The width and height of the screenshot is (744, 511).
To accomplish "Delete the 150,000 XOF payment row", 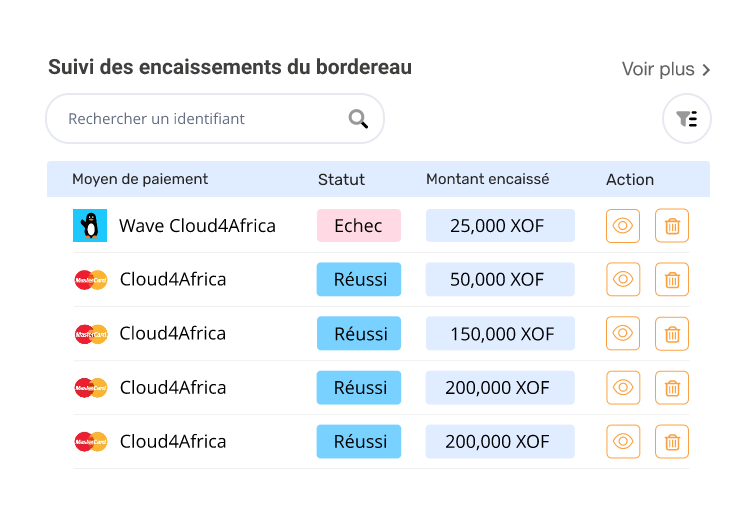I will coord(672,334).
